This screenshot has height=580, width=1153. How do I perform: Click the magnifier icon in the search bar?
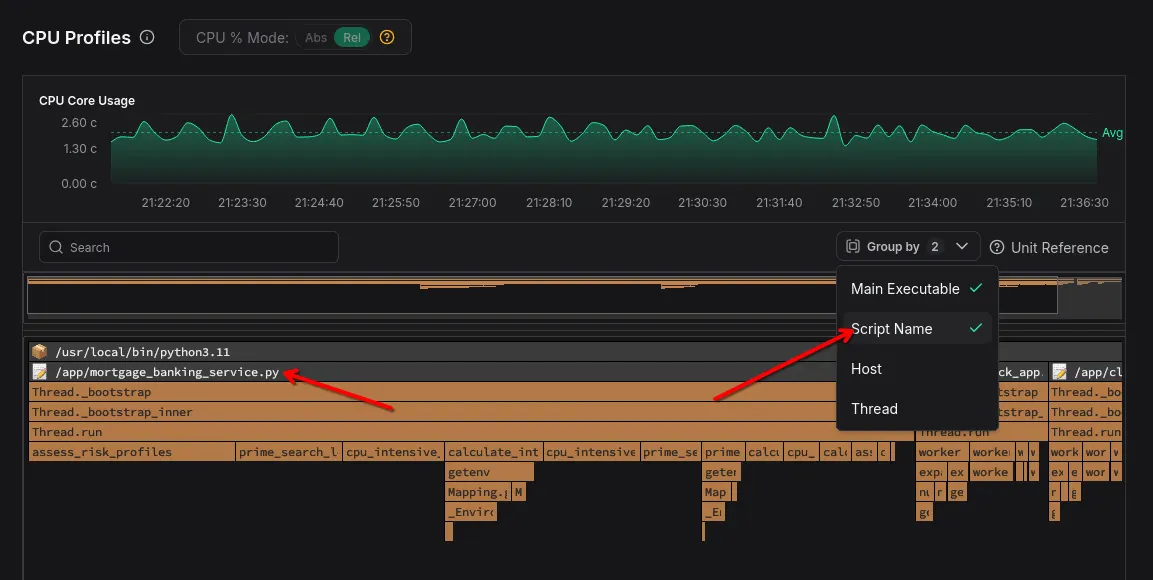55,247
